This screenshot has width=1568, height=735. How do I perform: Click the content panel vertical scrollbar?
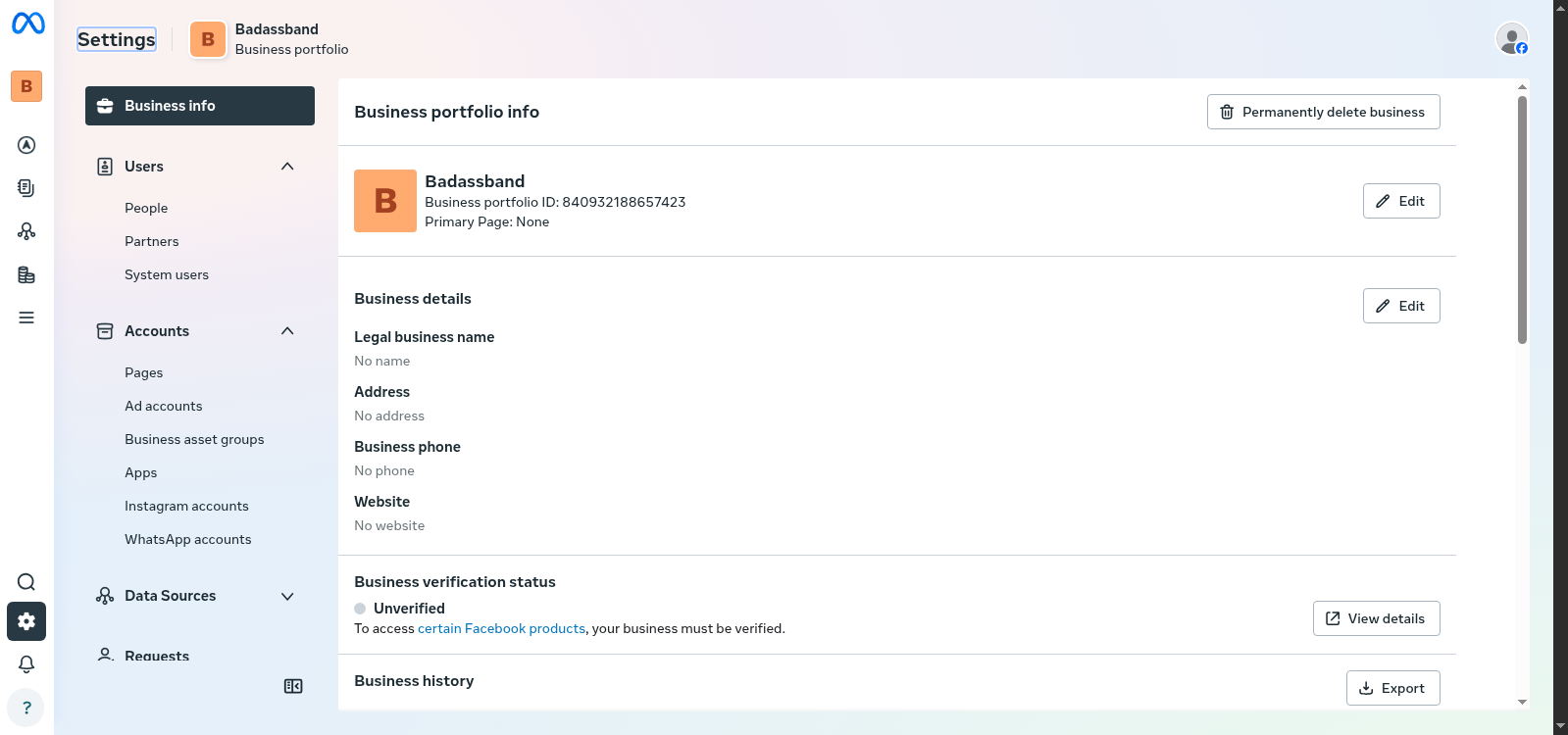click(x=1522, y=220)
